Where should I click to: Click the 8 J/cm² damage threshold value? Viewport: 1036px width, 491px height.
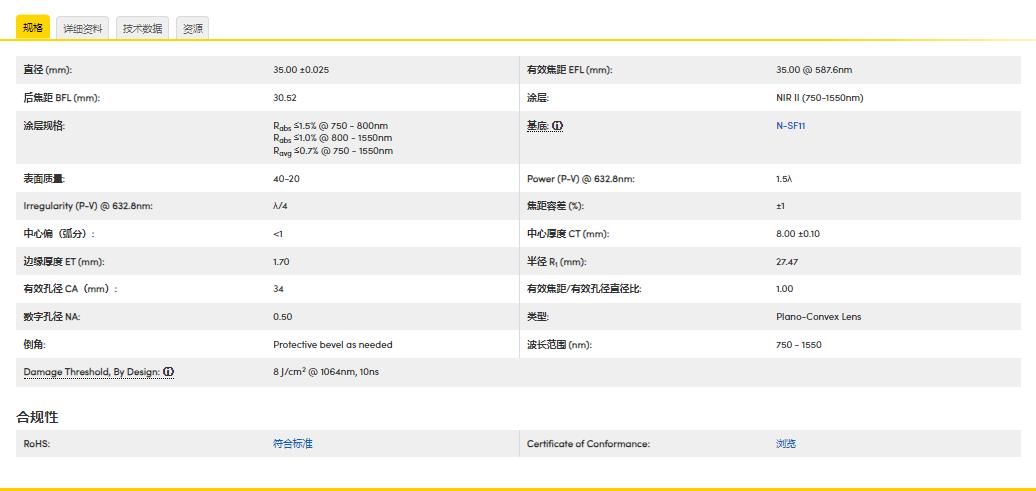tap(325, 372)
